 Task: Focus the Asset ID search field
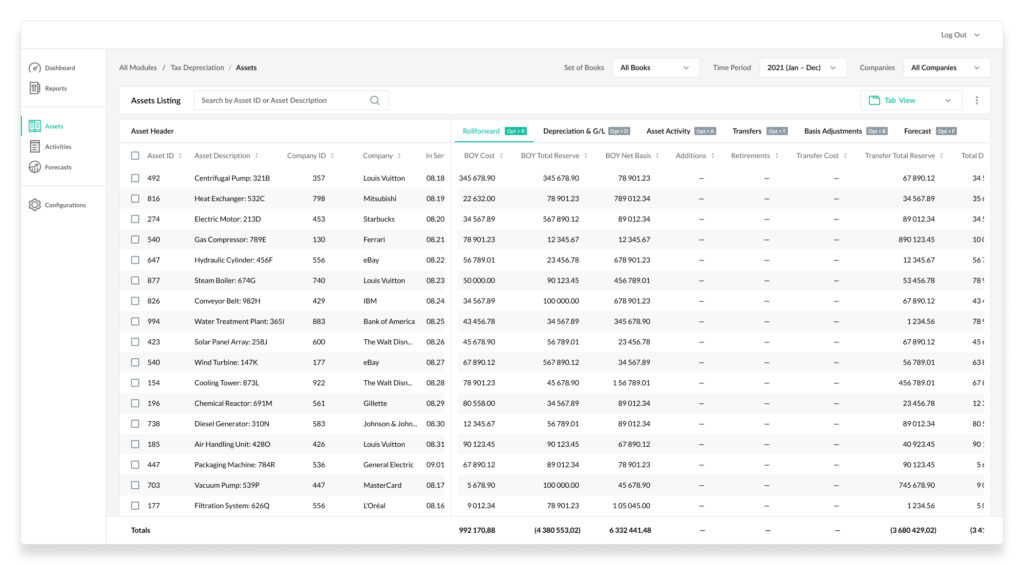pyautogui.click(x=284, y=100)
